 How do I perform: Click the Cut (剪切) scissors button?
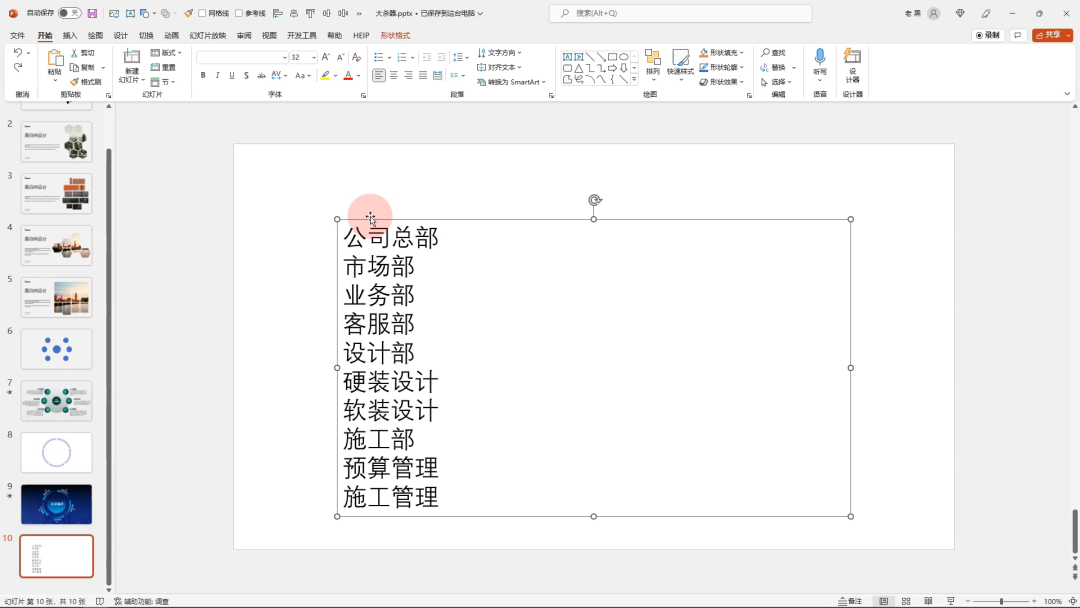coord(83,52)
